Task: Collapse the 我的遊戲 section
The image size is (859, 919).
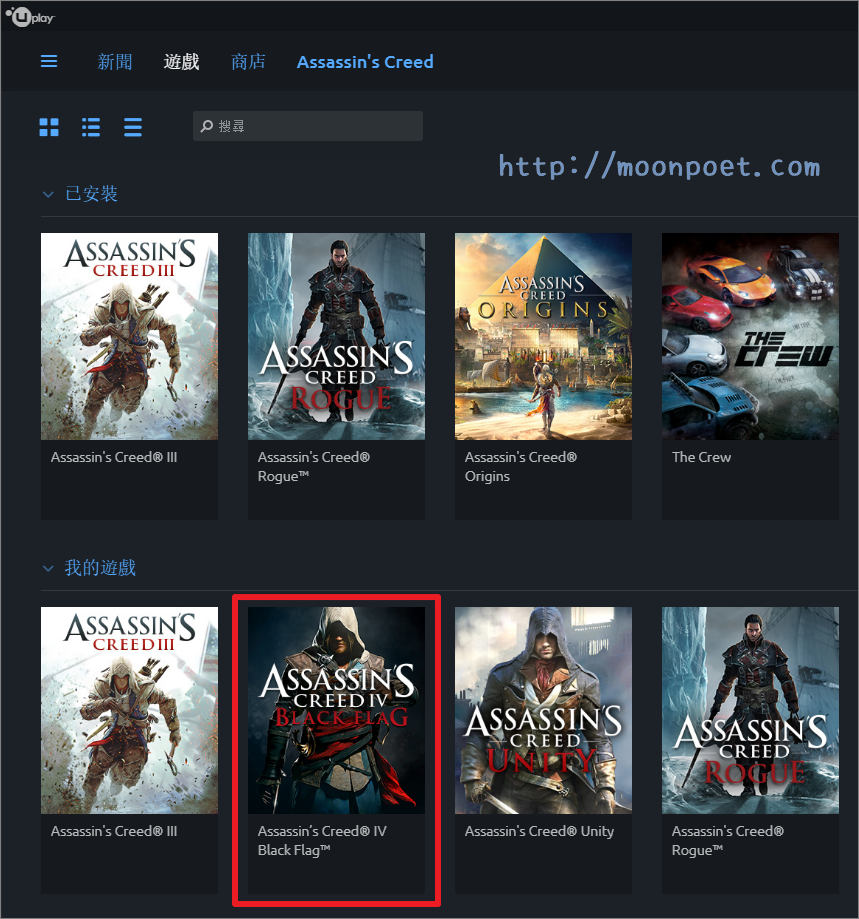Action: pyautogui.click(x=47, y=567)
